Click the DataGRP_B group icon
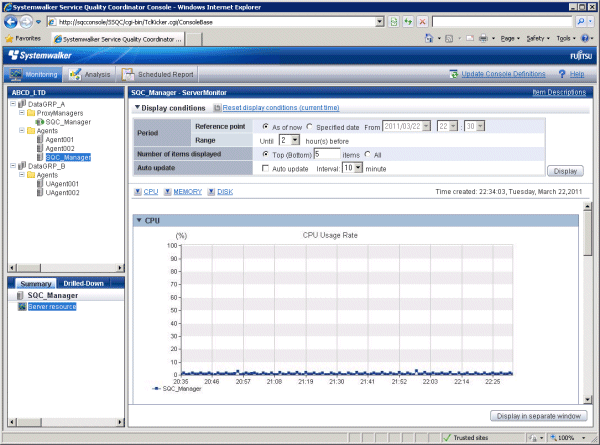 [x=22, y=166]
